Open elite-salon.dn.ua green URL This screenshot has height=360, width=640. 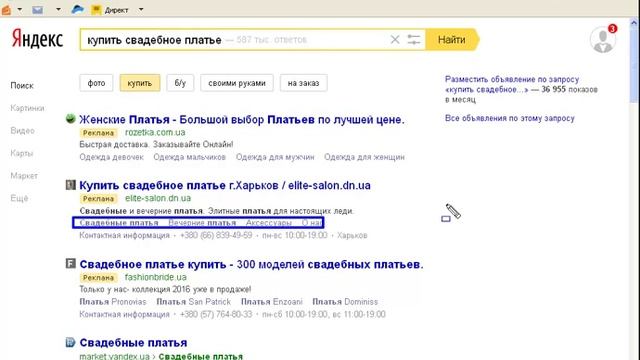158,198
